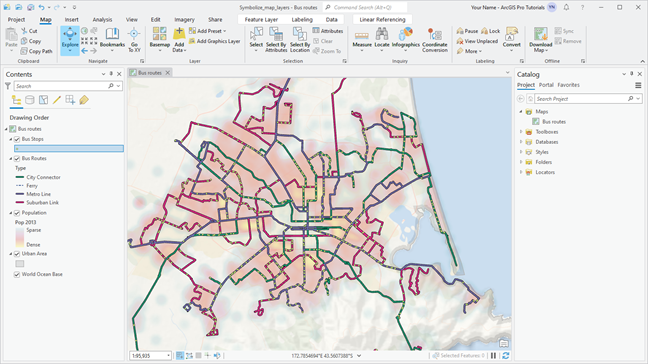Open the map scale dropdown

click(169, 356)
